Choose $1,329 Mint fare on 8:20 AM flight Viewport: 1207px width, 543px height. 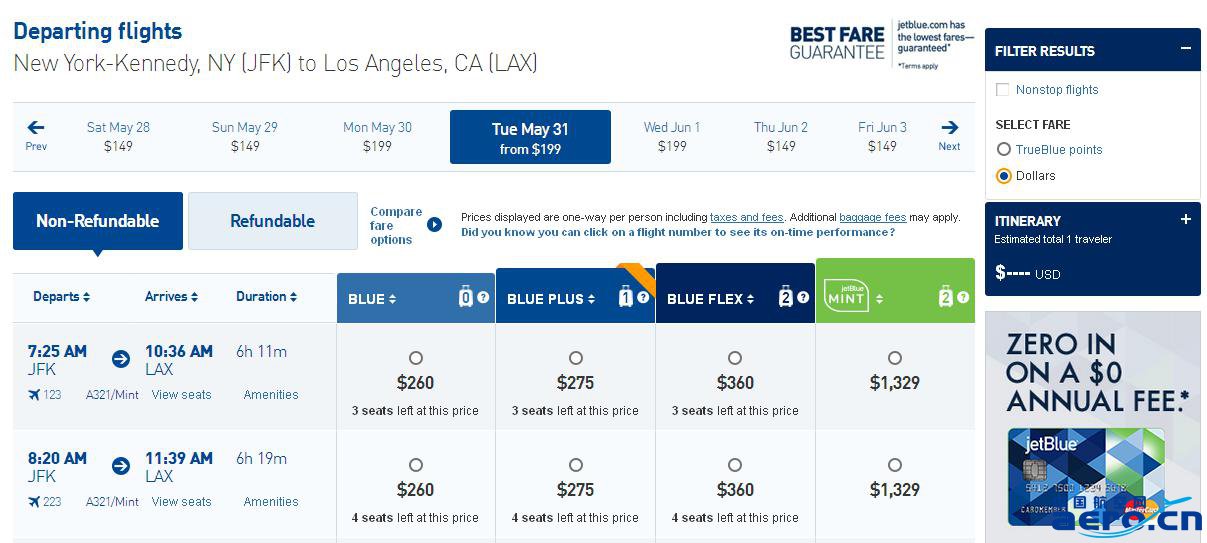895,465
